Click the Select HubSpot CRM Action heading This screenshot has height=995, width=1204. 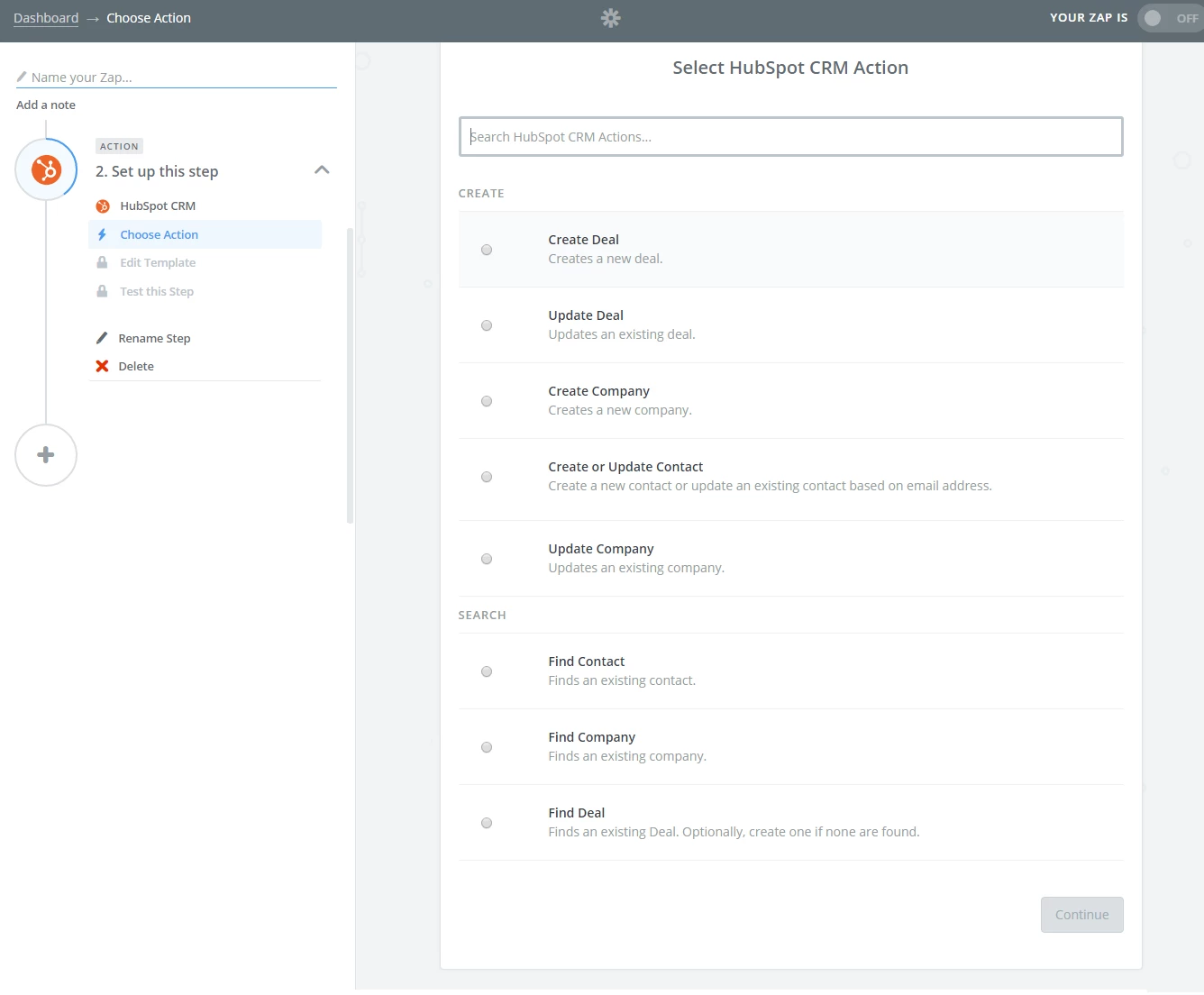pos(790,68)
